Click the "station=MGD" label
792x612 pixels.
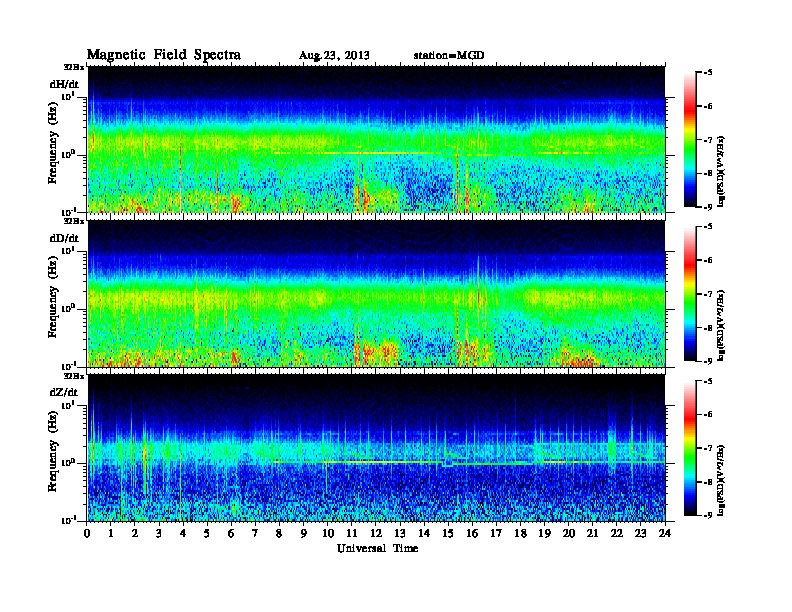(x=449, y=55)
